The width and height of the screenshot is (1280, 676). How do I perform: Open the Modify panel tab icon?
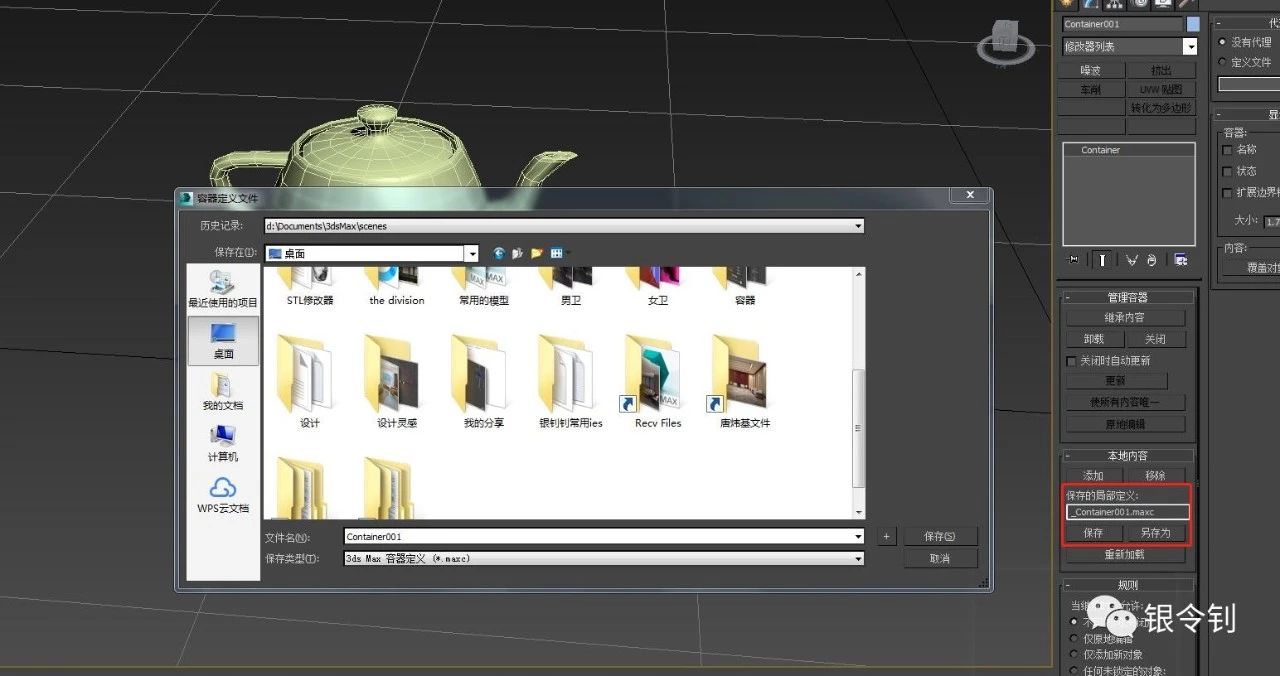[1091, 4]
